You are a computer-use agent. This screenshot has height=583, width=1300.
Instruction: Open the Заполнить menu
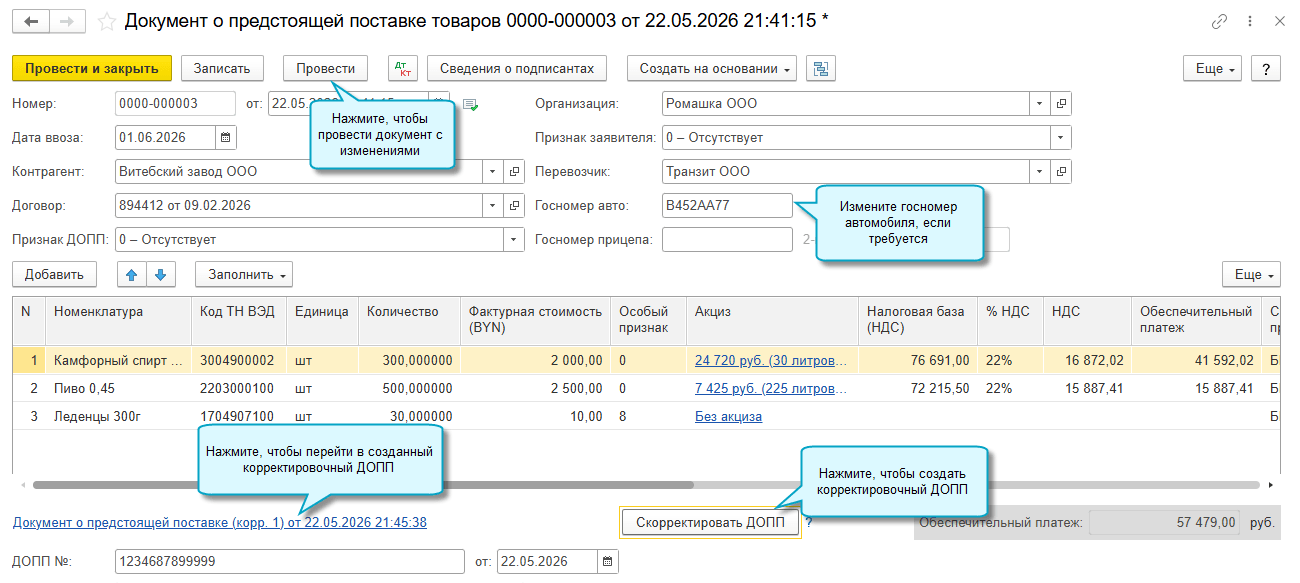point(244,274)
